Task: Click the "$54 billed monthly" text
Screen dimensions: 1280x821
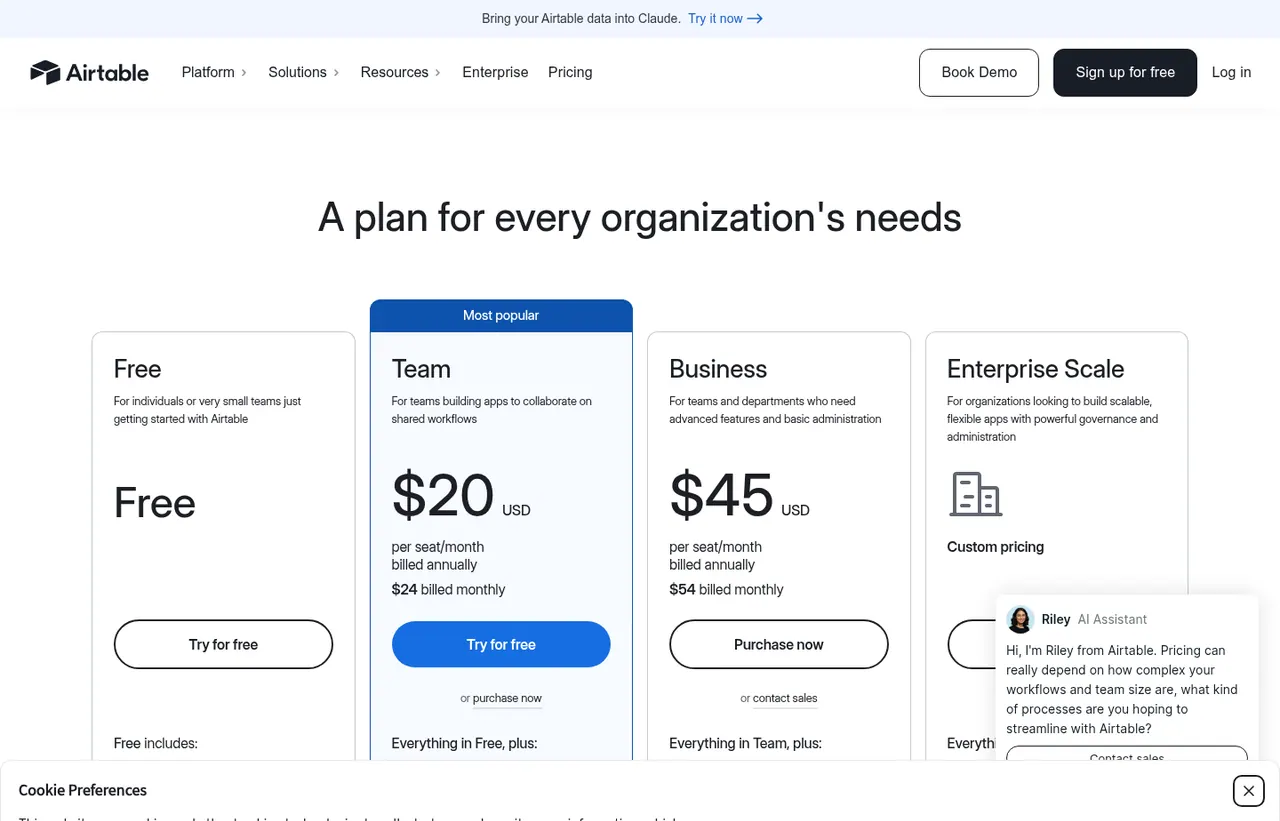Action: tap(726, 589)
